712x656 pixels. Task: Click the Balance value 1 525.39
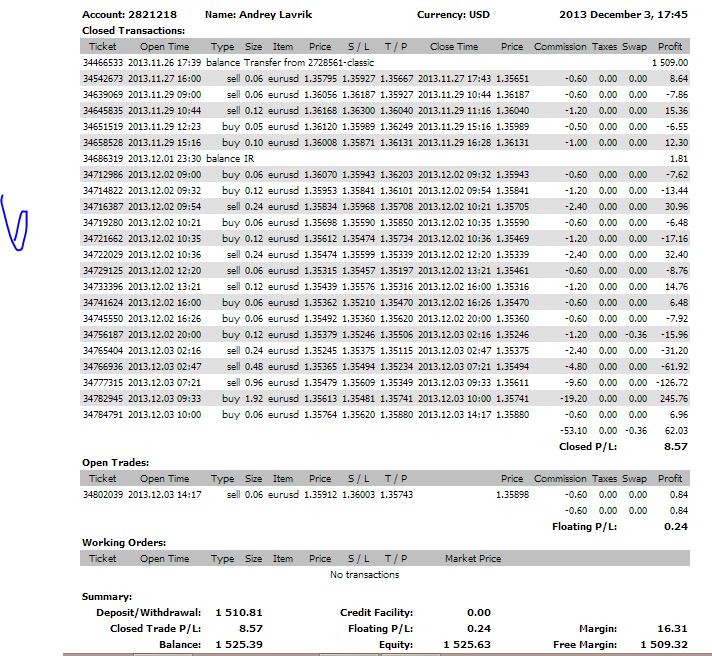pyautogui.click(x=239, y=645)
